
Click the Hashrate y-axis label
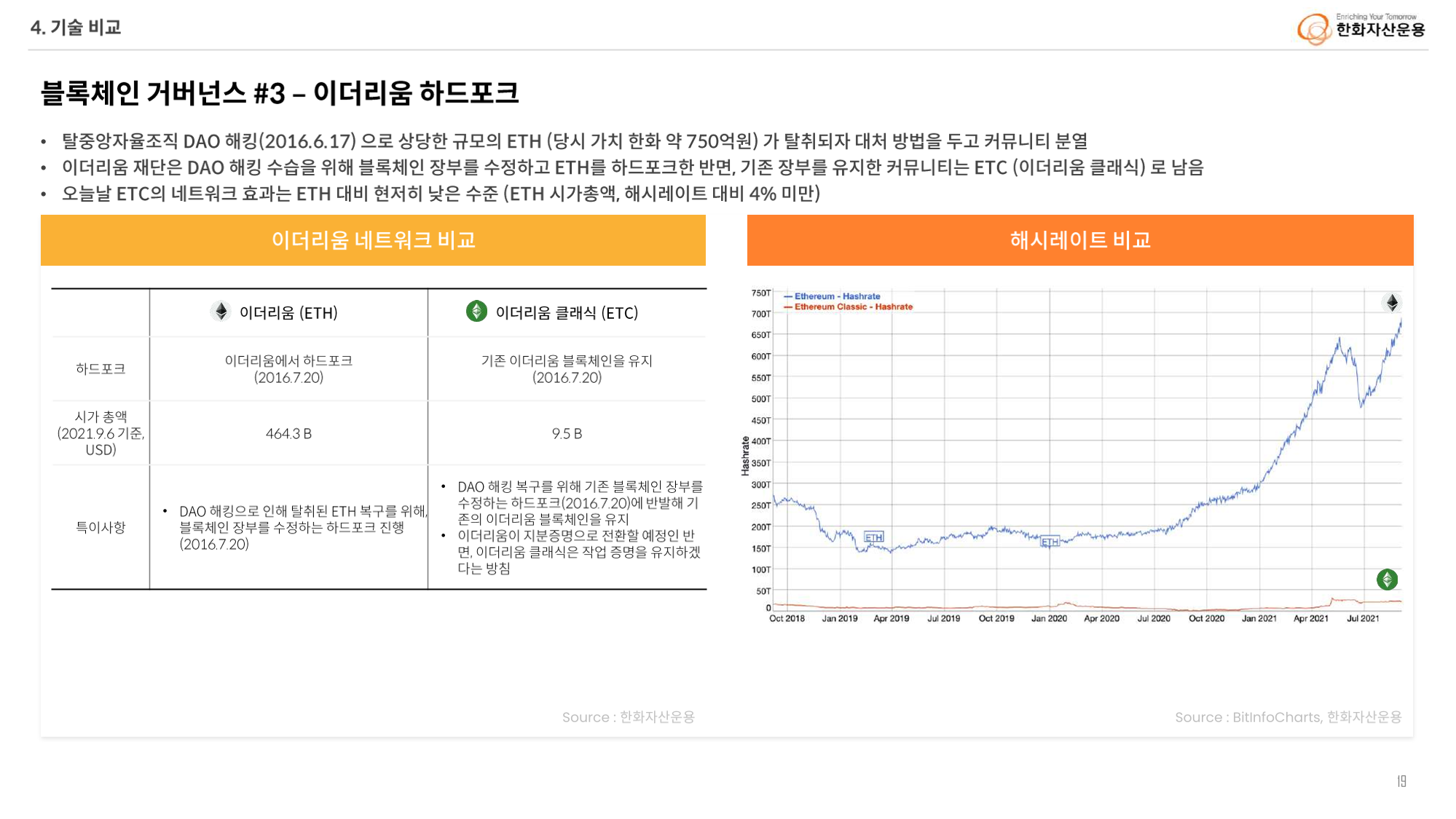[x=745, y=456]
